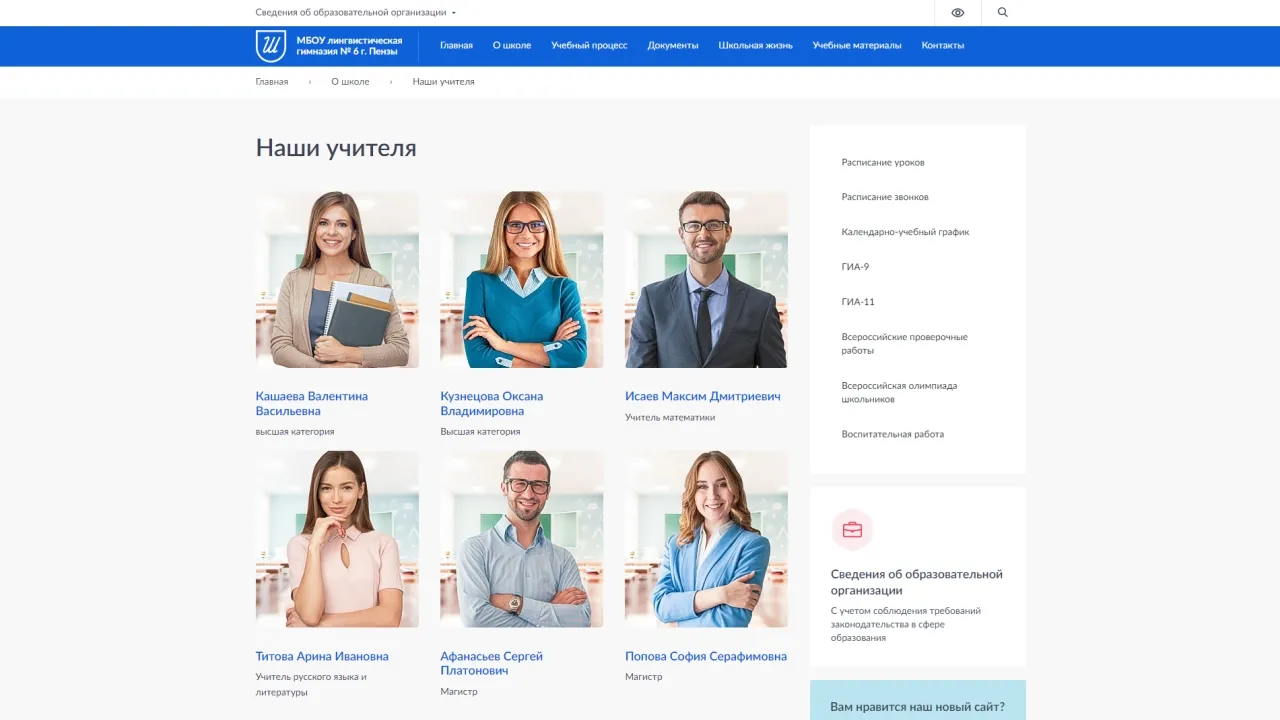The height and width of the screenshot is (720, 1280).
Task: Open 'Документы' navigation menu
Action: point(673,45)
